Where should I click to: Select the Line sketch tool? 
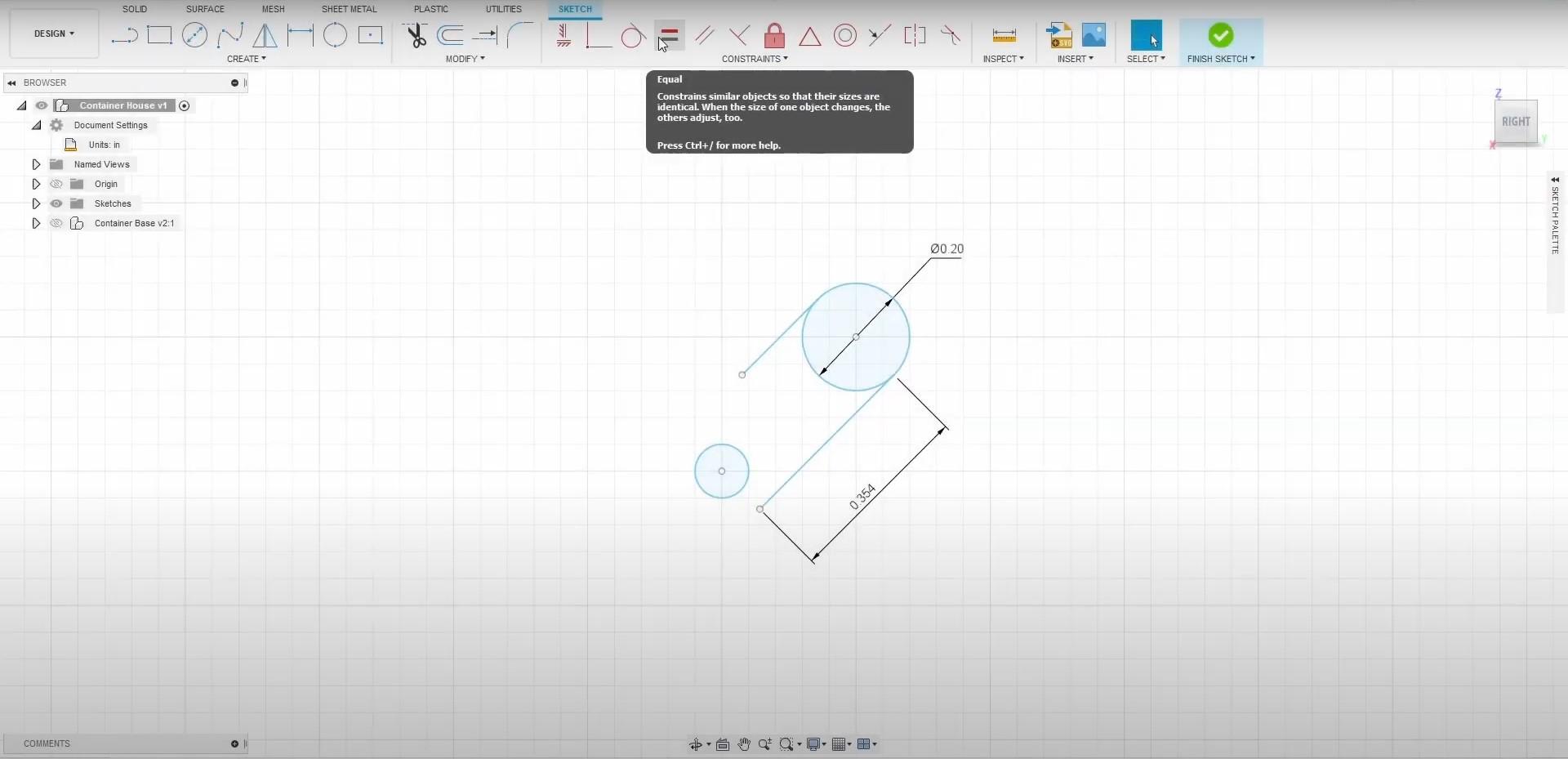124,35
